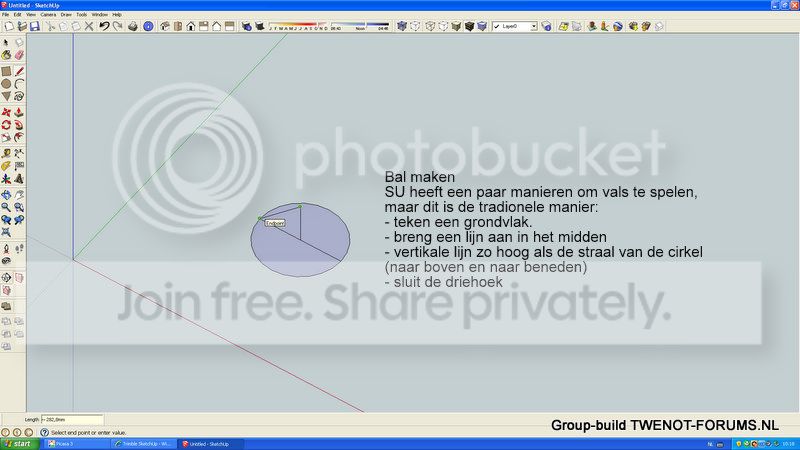Click the Save floppy disk icon

(x=35, y=26)
